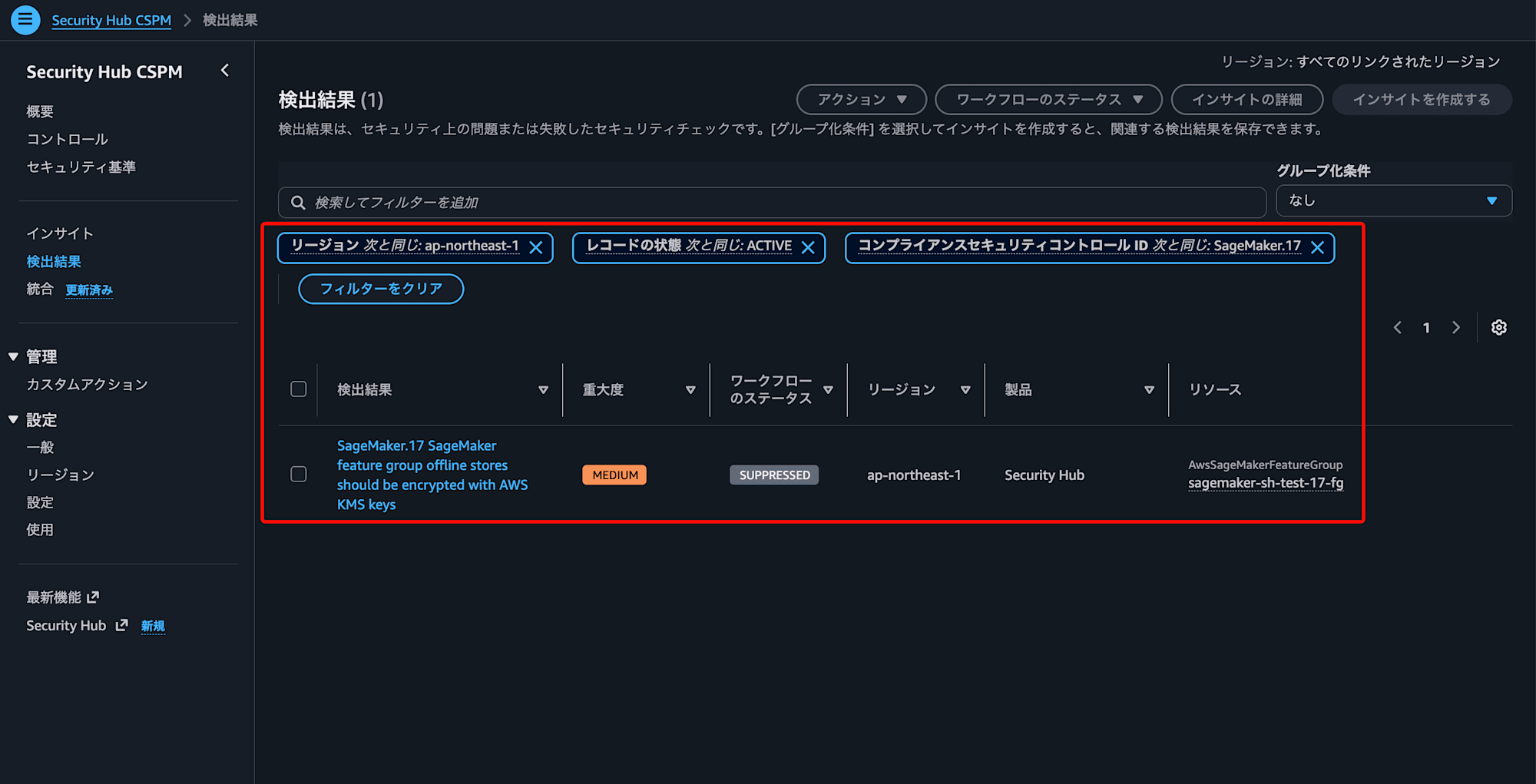The height and width of the screenshot is (784, 1536).
Task: Open the アクション dropdown
Action: point(862,100)
